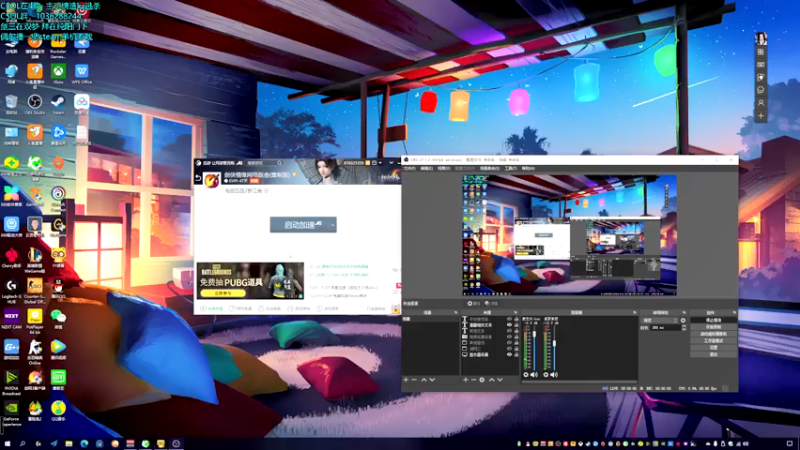
Task: Select Counter-Strike Global Offensive desktop icon
Action: [x=35, y=291]
